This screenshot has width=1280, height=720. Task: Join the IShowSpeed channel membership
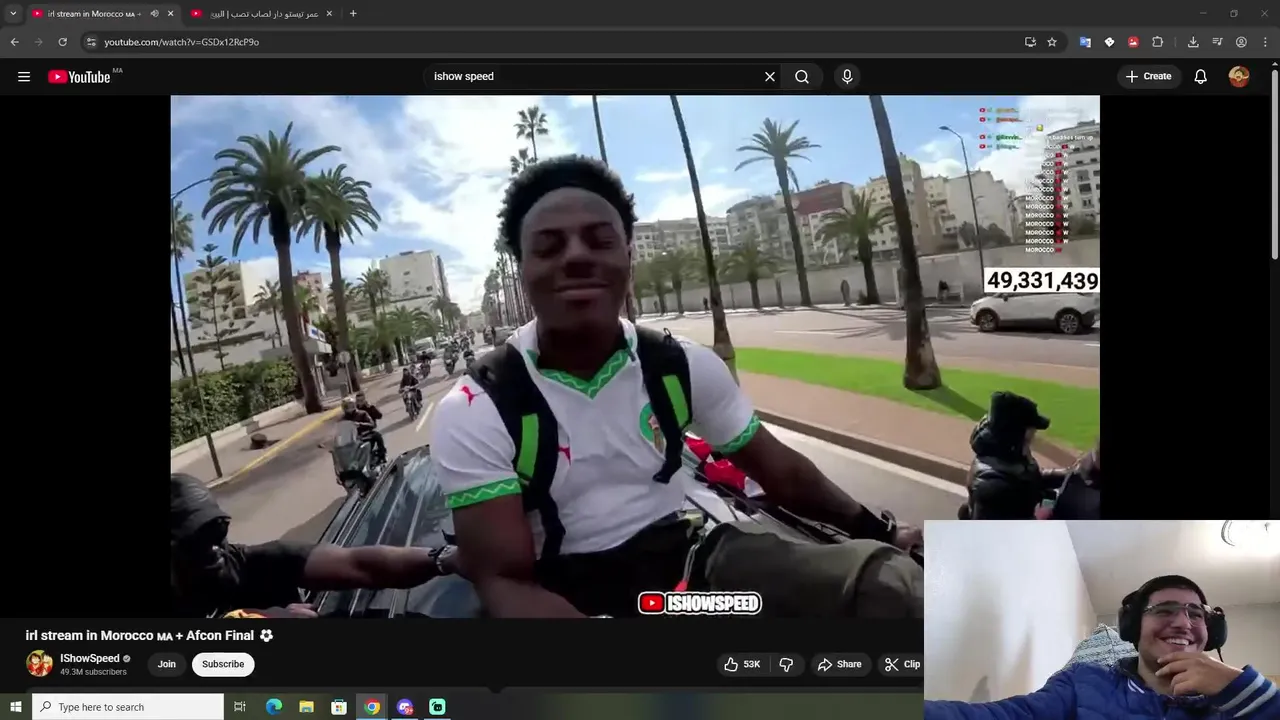(x=167, y=664)
